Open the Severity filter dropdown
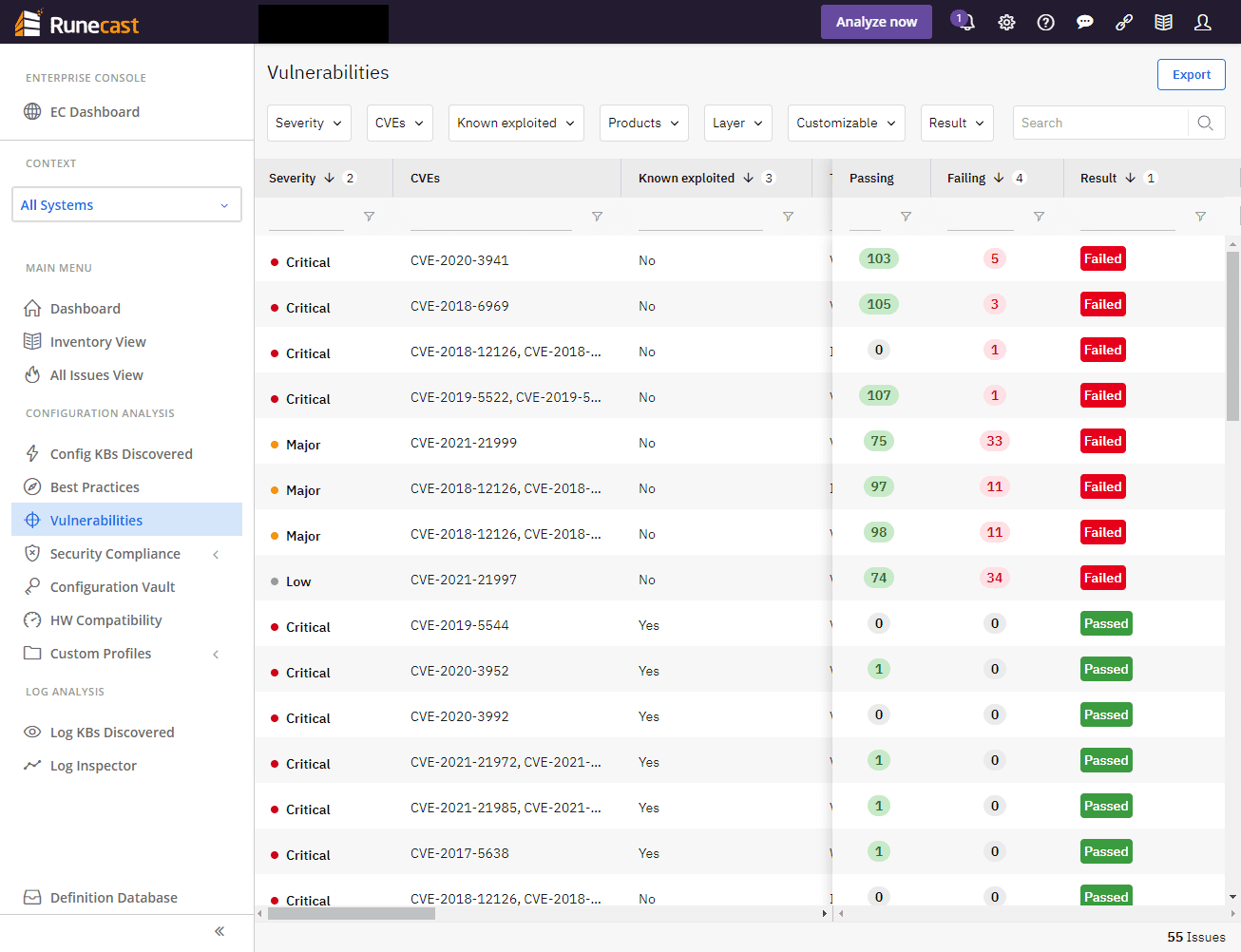 point(309,123)
